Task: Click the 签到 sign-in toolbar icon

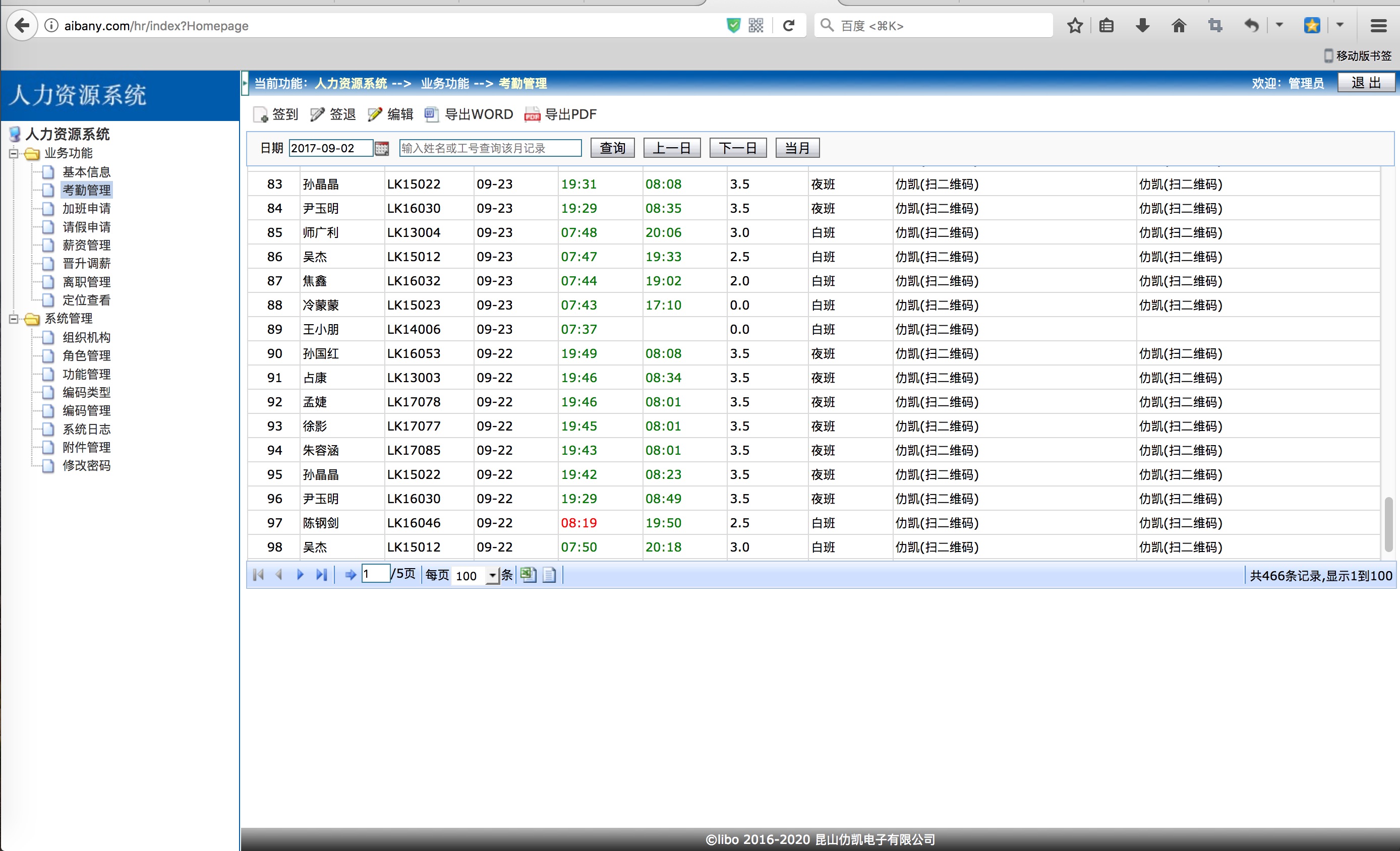Action: click(261, 115)
